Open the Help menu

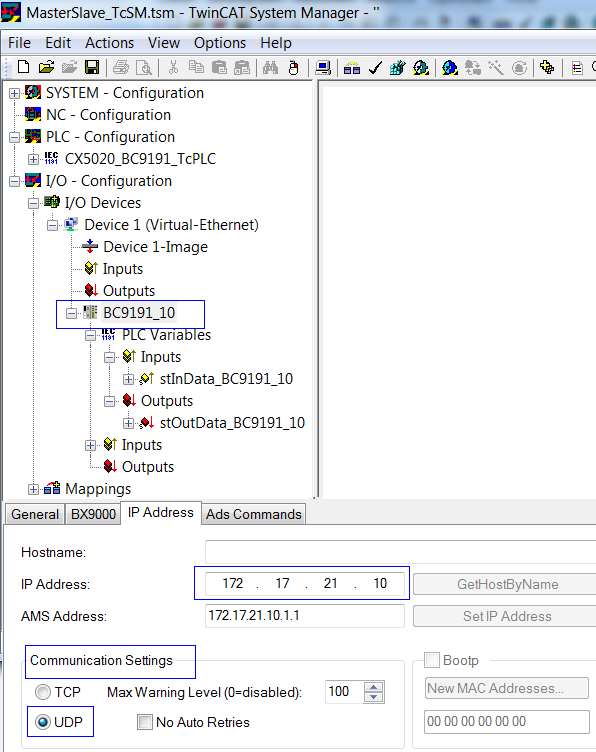click(x=276, y=43)
